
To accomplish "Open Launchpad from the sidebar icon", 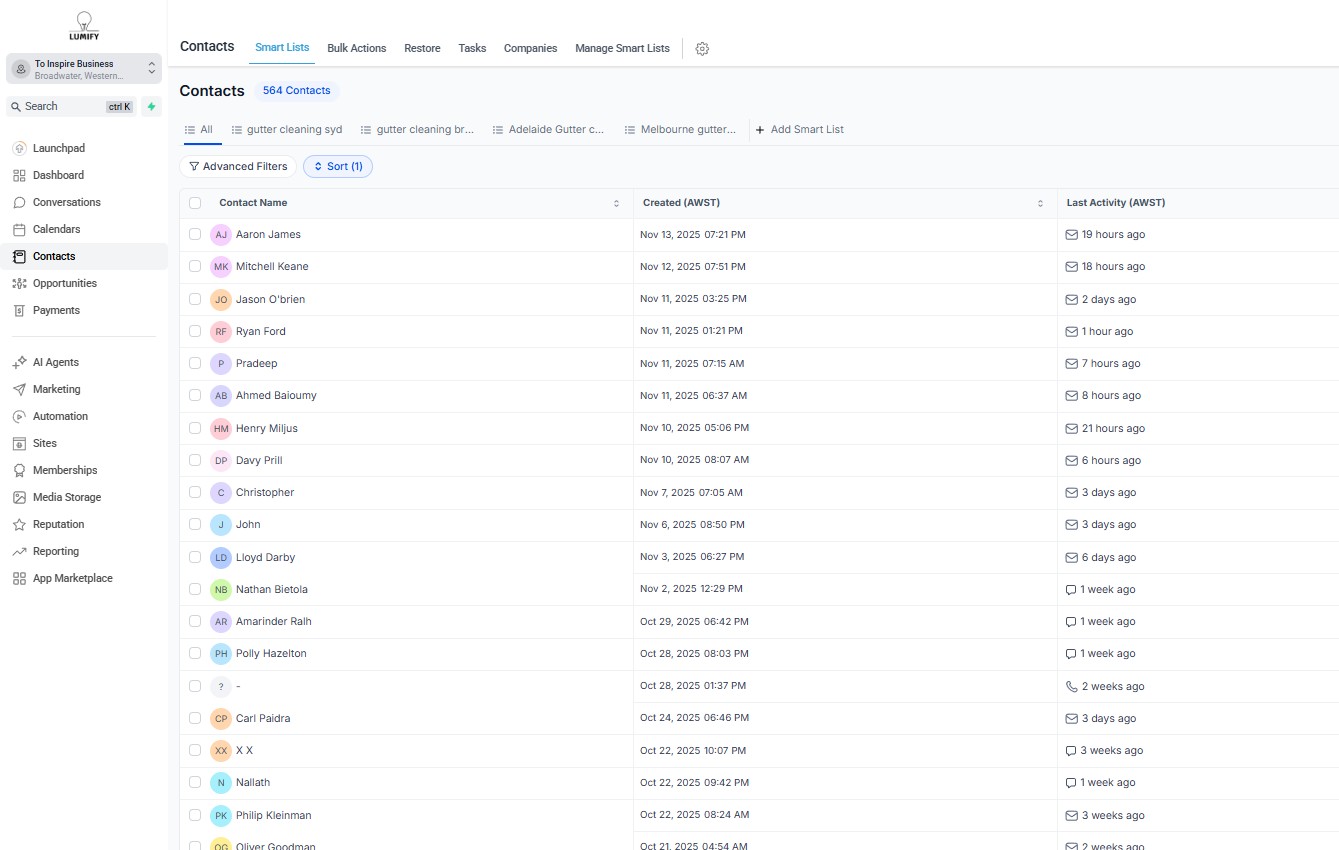I will [19, 148].
